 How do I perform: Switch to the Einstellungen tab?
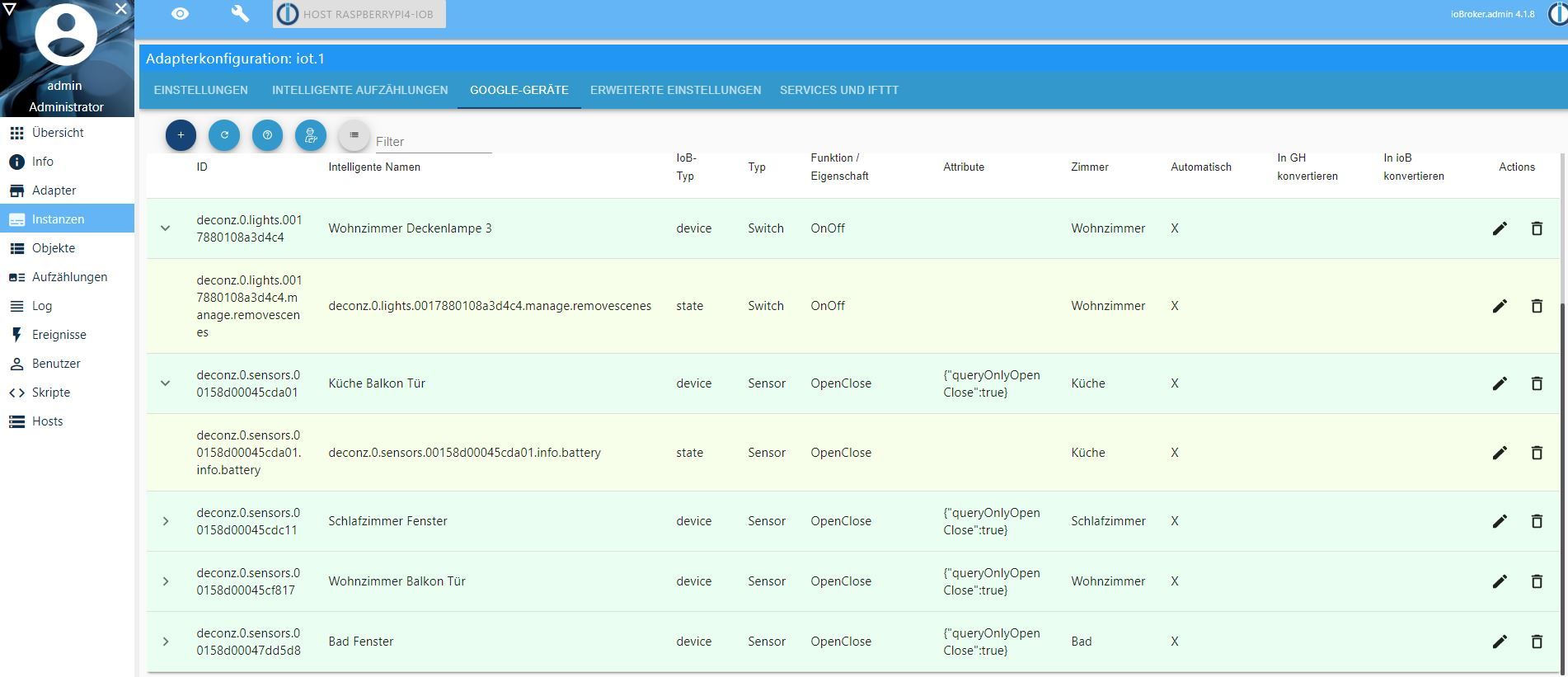coord(200,90)
